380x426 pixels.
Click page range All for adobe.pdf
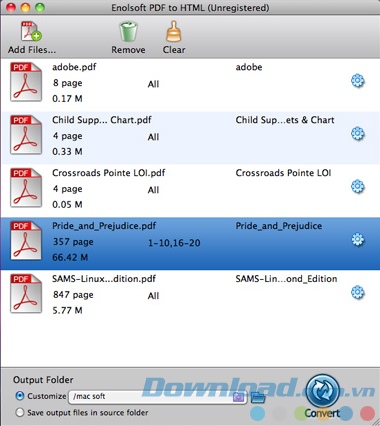click(153, 84)
